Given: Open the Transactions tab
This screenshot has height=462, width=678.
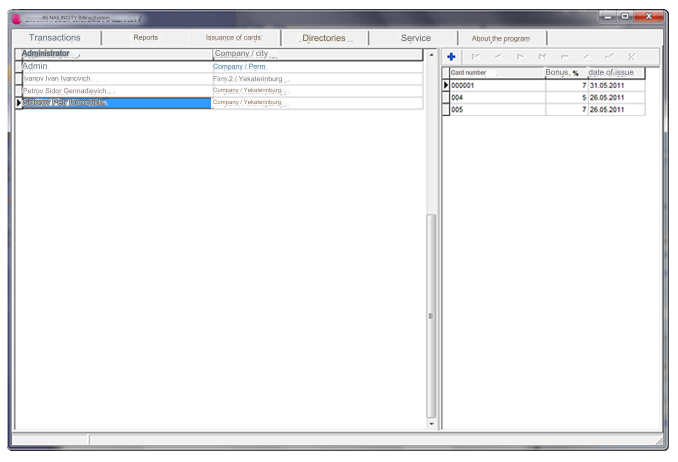Looking at the screenshot, I should [55, 38].
